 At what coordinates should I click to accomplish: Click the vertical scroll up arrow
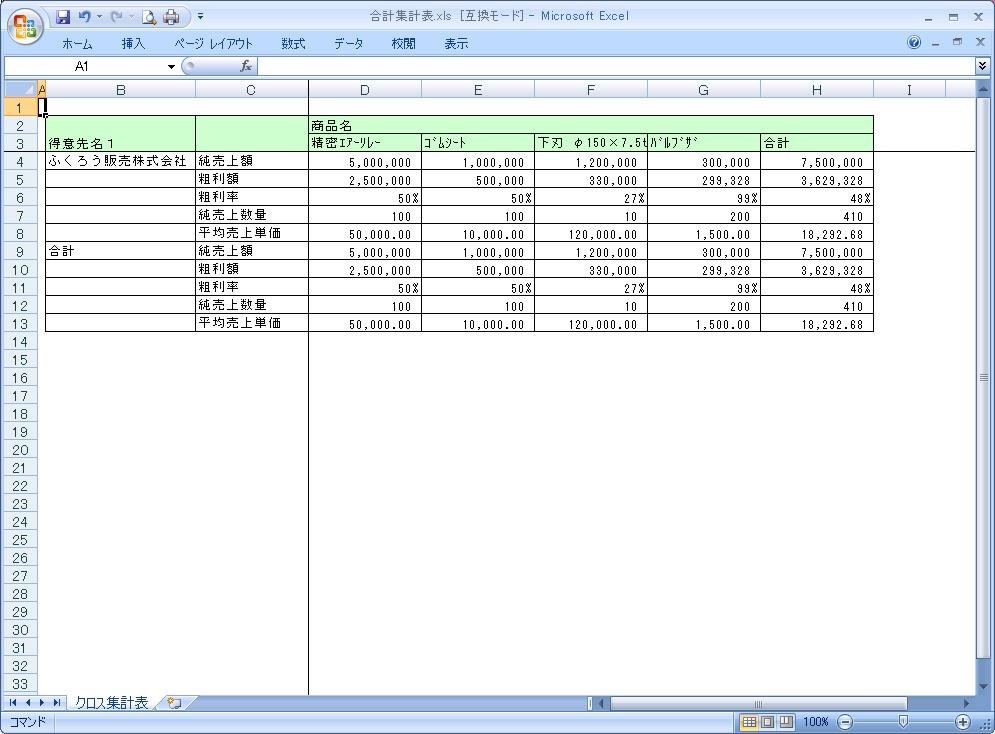(x=984, y=90)
